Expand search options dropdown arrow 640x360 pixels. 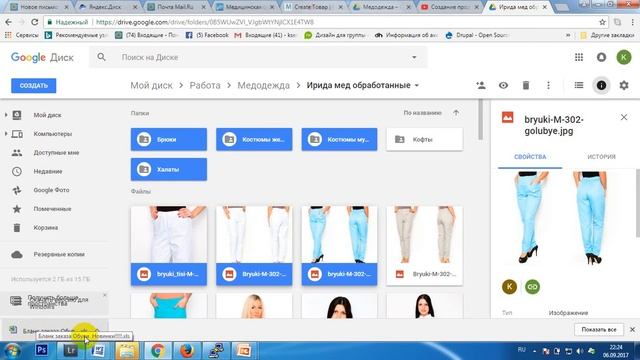point(414,58)
